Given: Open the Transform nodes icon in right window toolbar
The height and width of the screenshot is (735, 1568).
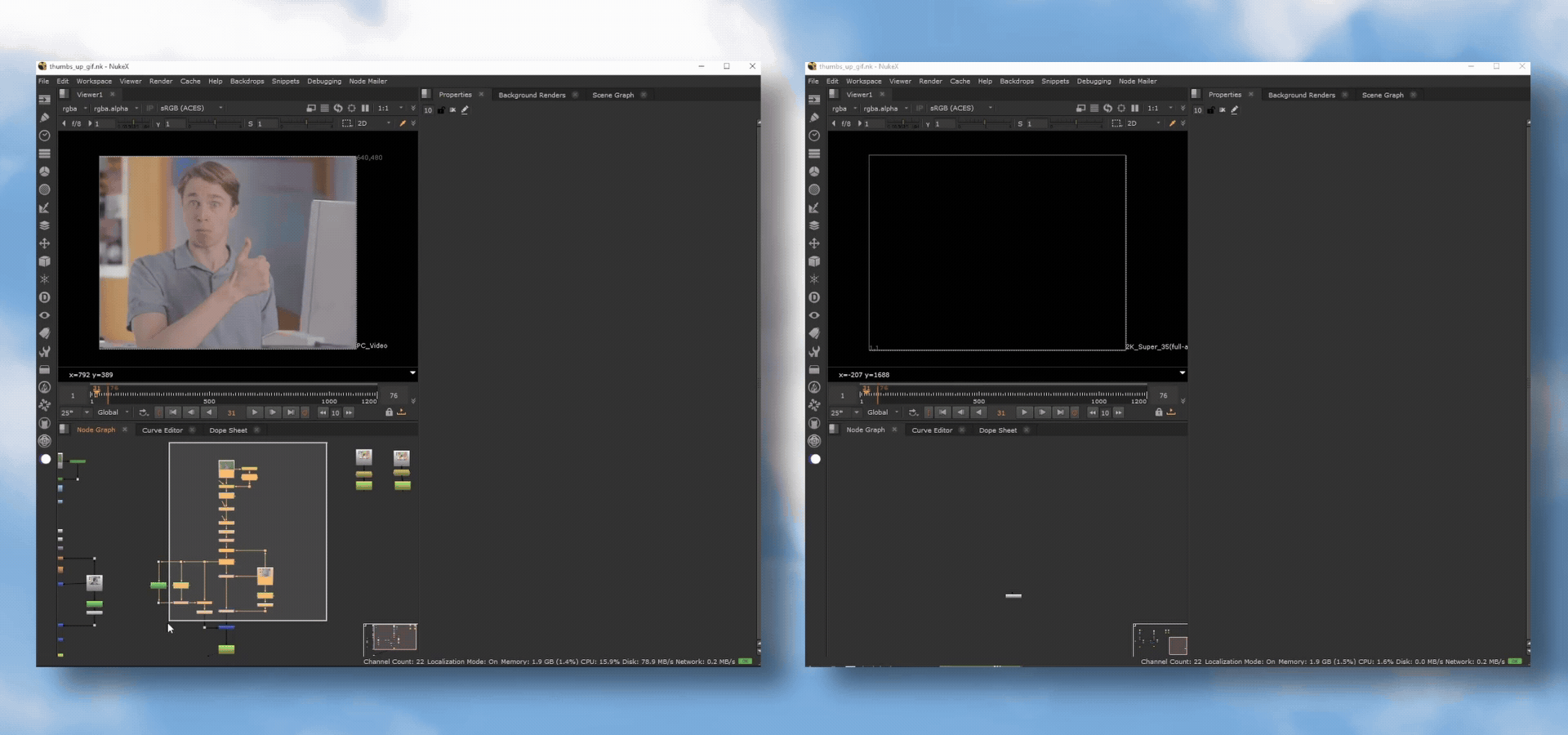Looking at the screenshot, I should [x=814, y=243].
